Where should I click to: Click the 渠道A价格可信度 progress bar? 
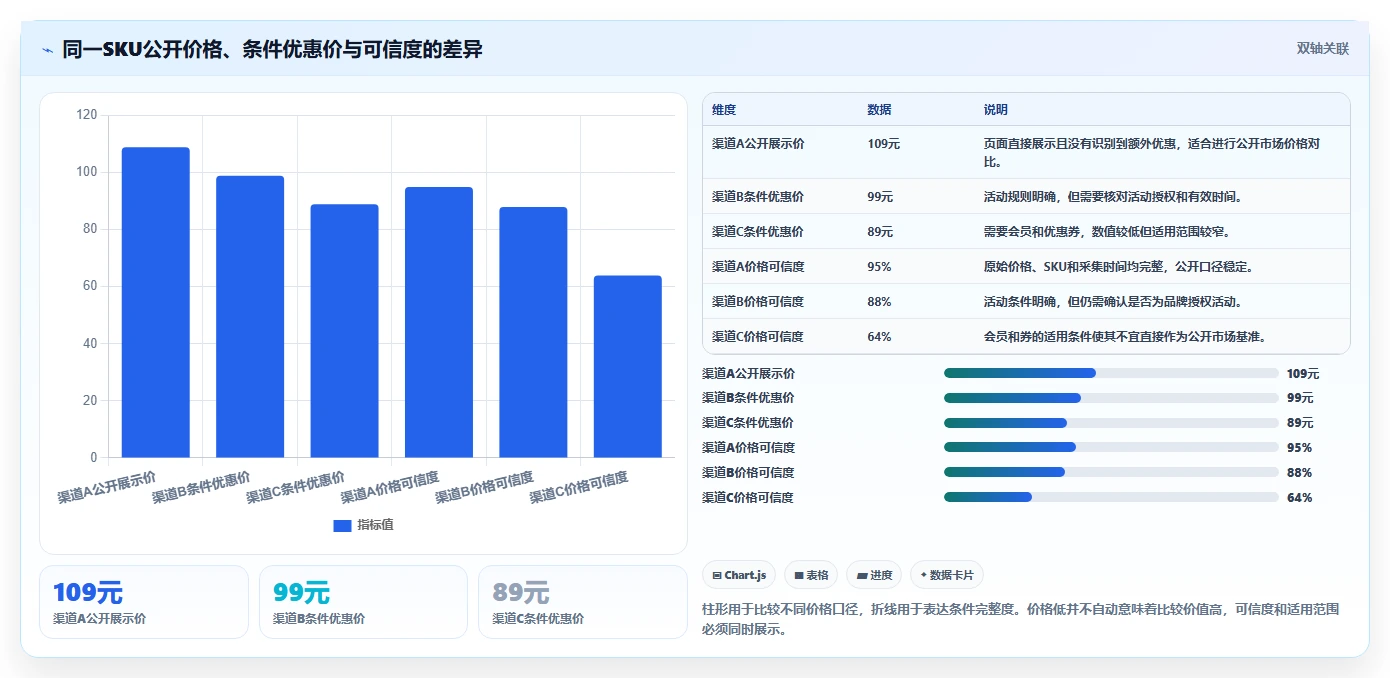pyautogui.click(x=1111, y=447)
